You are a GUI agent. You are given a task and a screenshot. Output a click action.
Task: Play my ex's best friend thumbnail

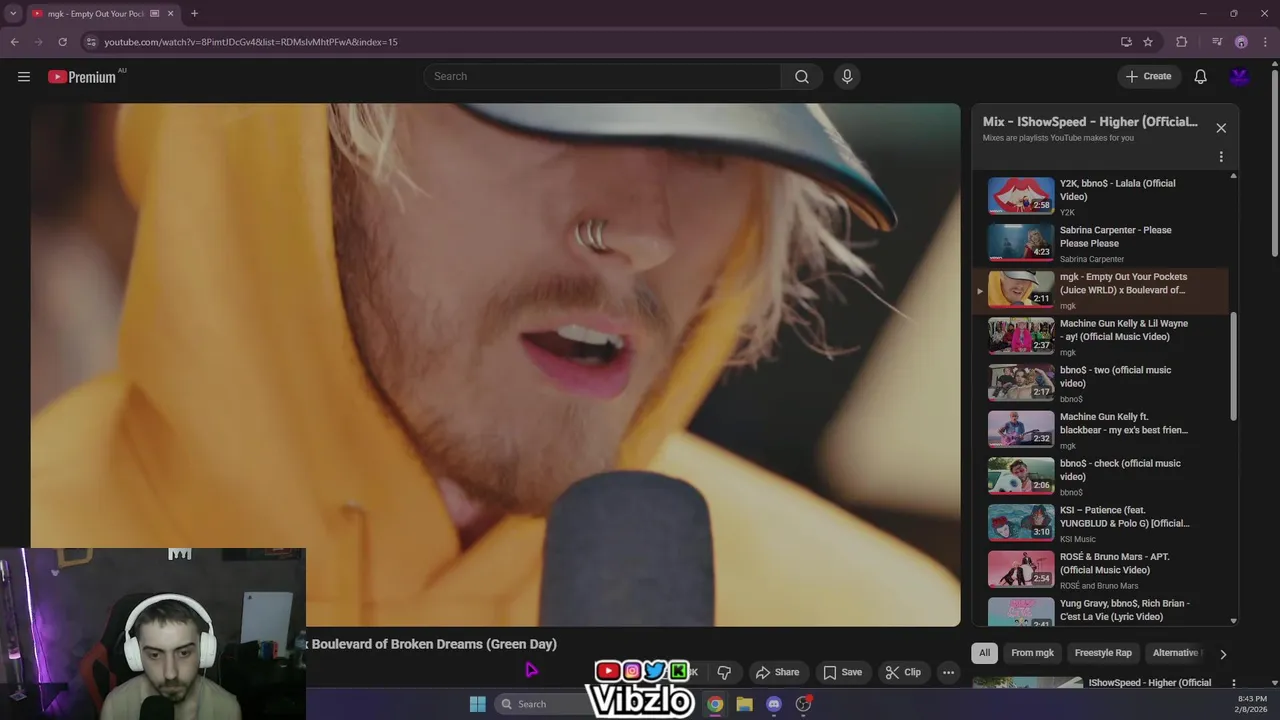[x=1021, y=429]
